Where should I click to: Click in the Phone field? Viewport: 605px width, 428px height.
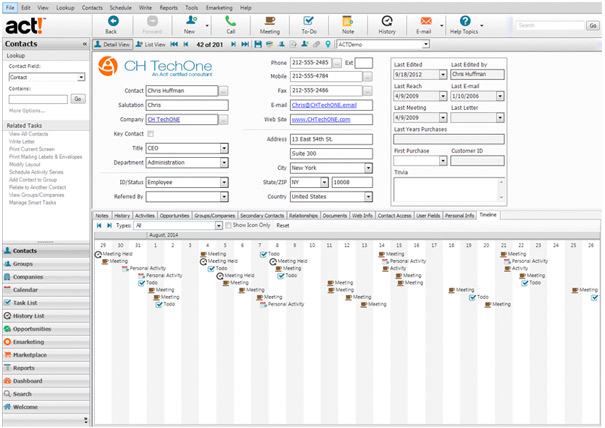(311, 63)
